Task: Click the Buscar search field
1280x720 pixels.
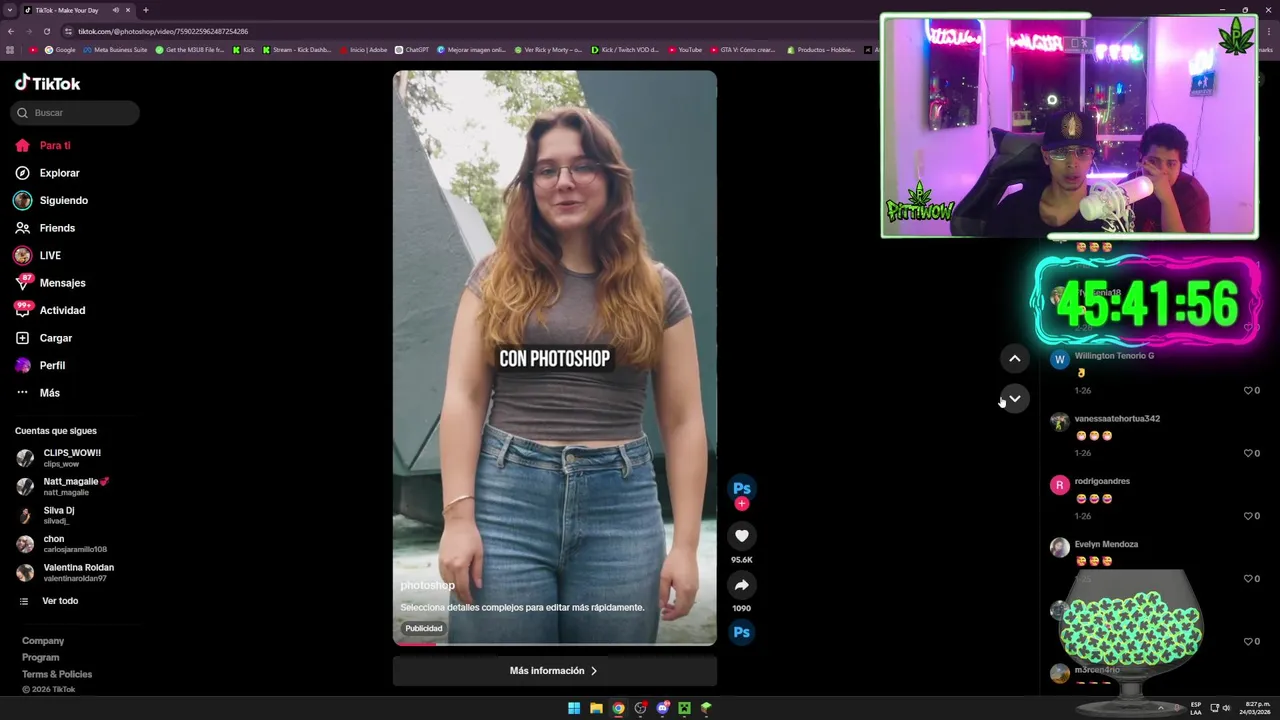Action: pyautogui.click(x=75, y=113)
